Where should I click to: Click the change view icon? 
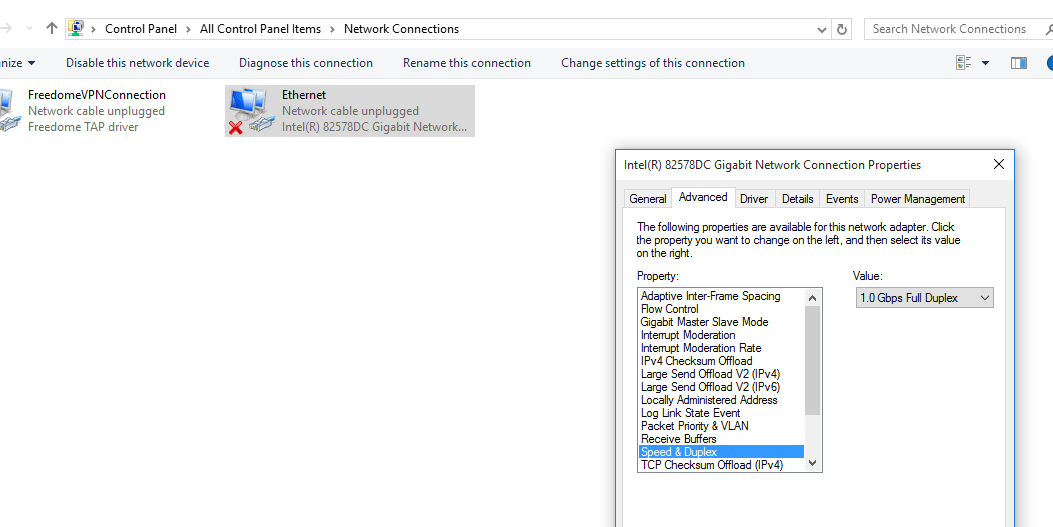(x=964, y=63)
